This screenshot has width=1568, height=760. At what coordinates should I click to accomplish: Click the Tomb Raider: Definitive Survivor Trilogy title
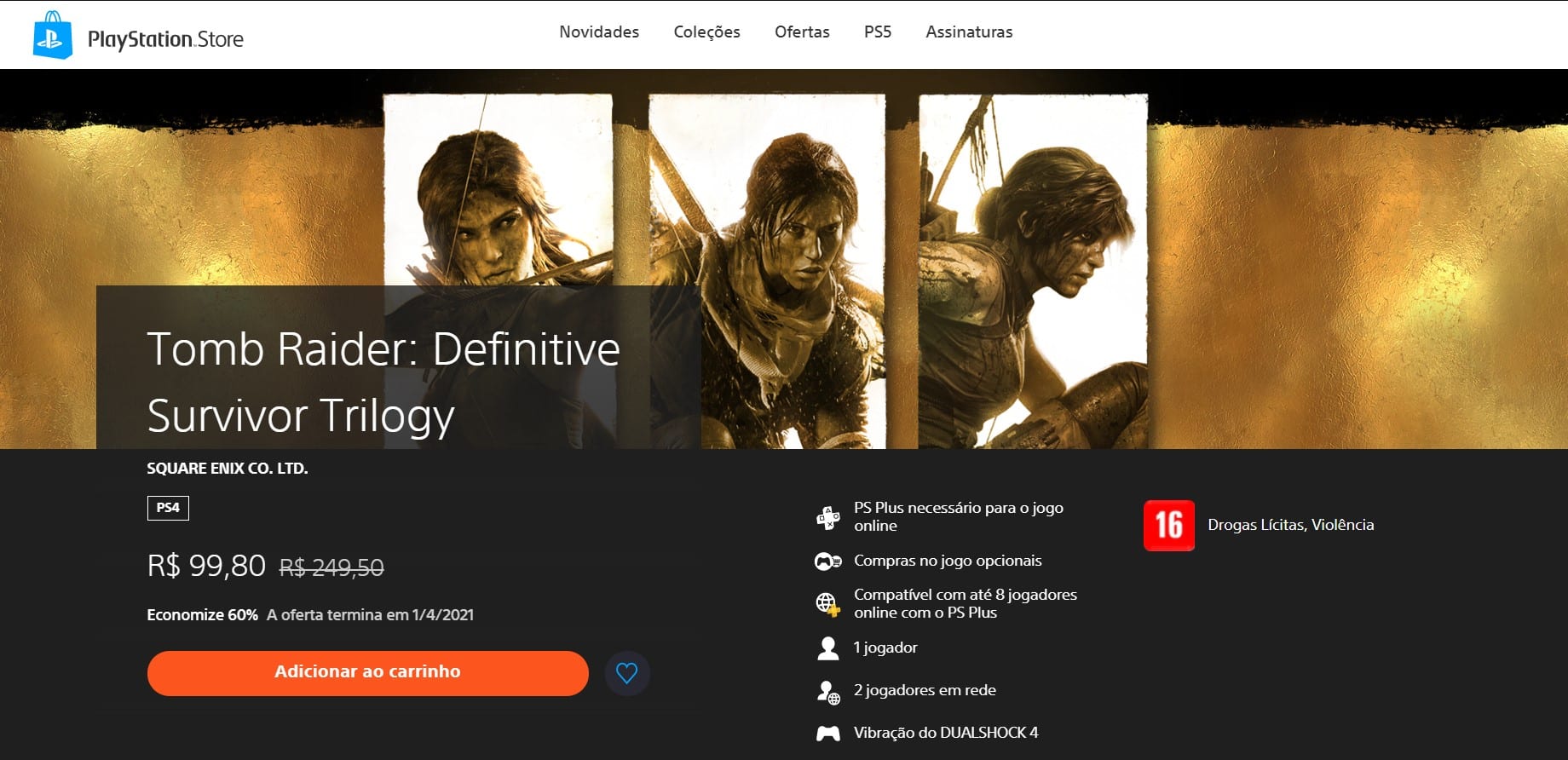point(383,382)
